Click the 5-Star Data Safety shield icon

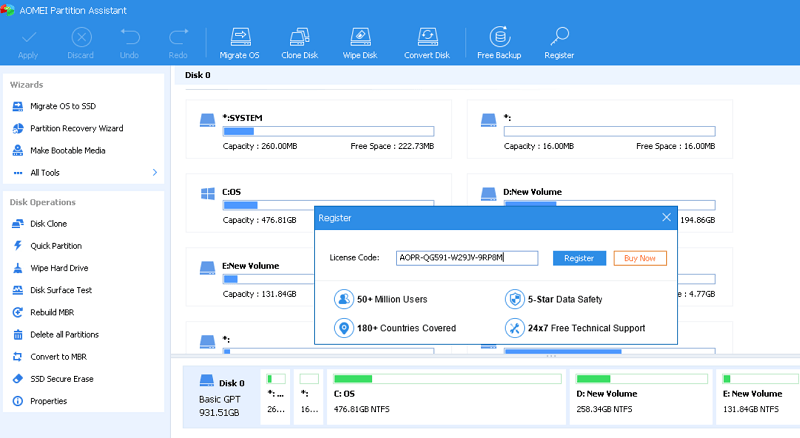pos(515,299)
